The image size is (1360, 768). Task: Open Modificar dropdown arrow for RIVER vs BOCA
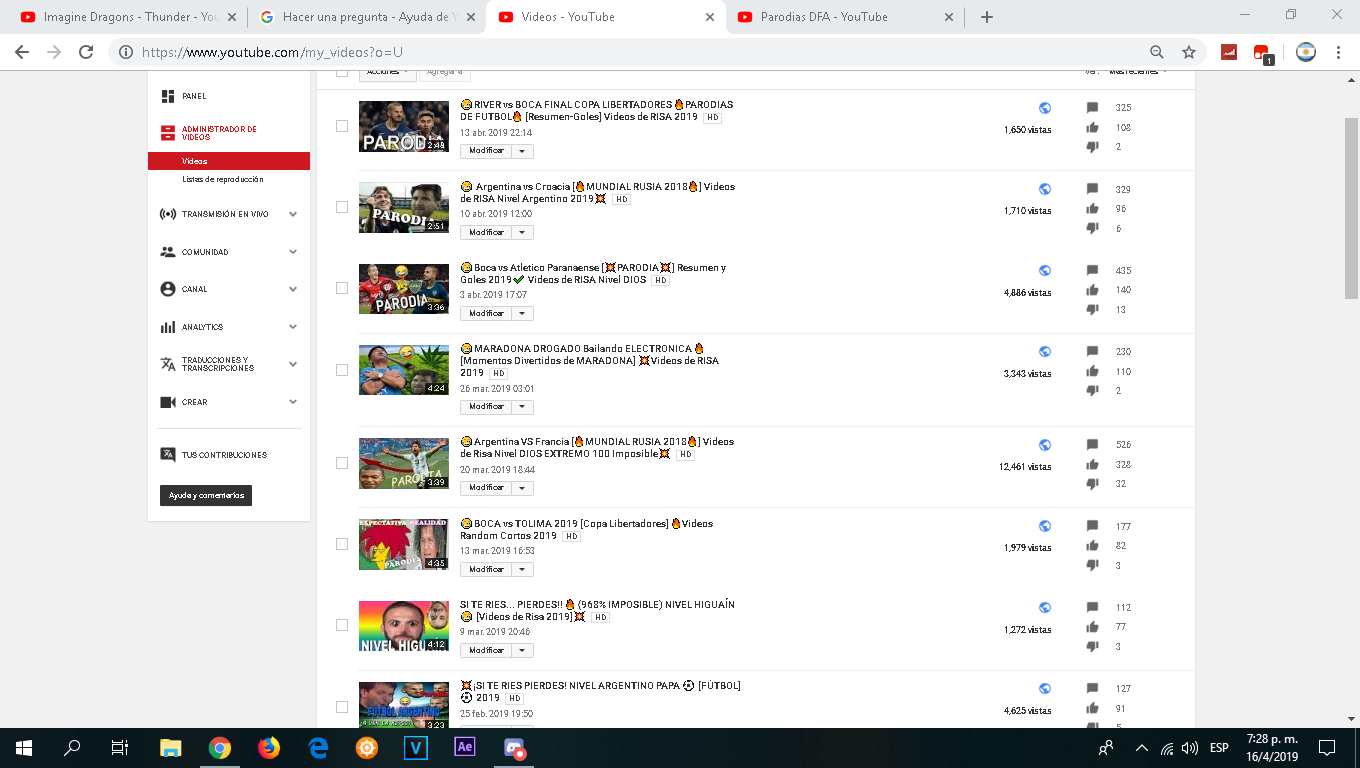coord(522,151)
